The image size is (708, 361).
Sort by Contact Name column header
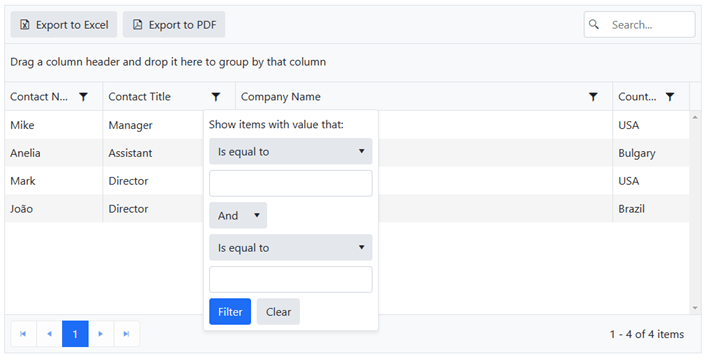tap(39, 97)
